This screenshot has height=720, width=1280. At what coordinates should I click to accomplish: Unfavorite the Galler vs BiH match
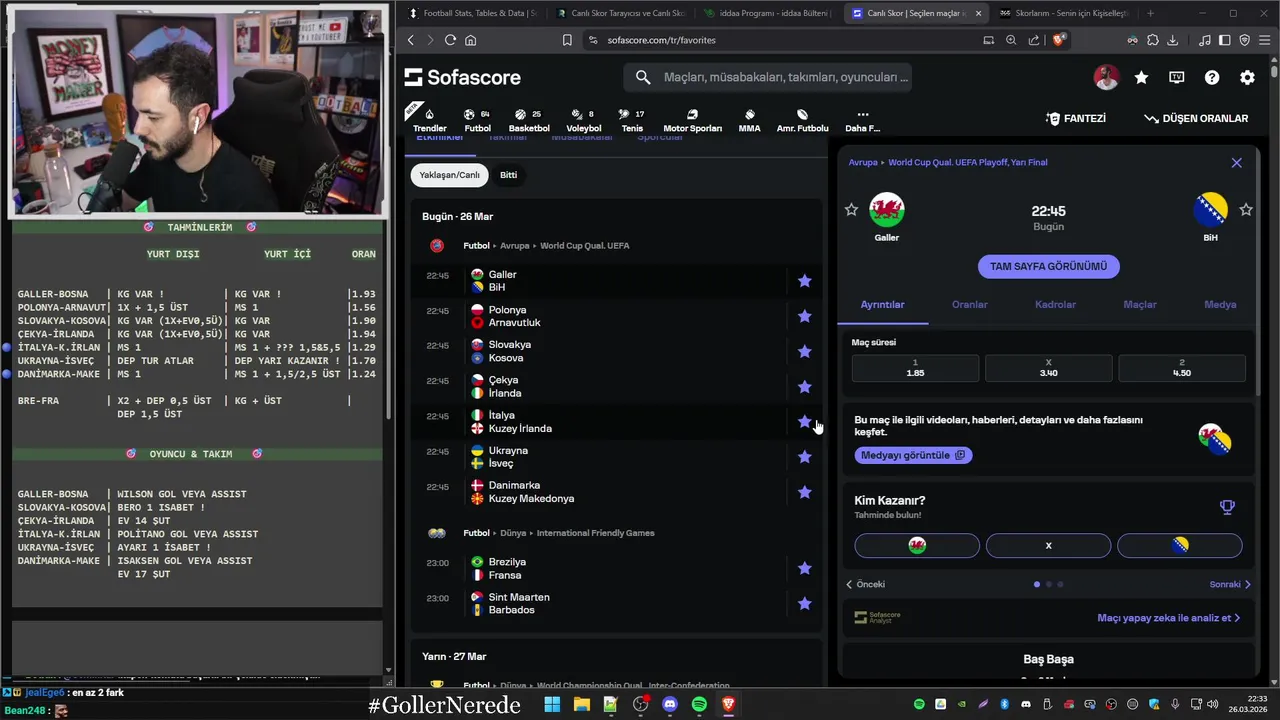(x=804, y=281)
